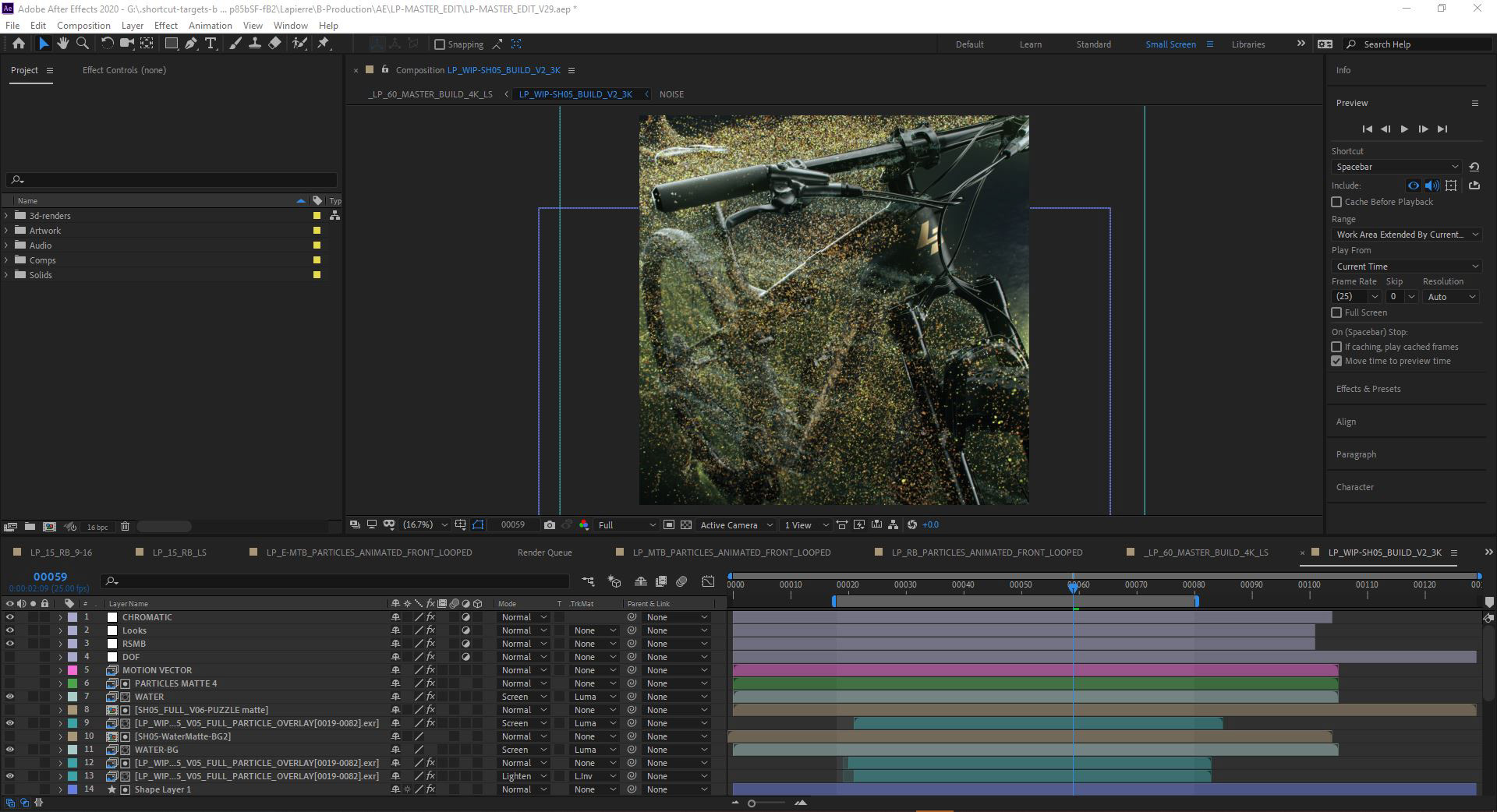Image resolution: width=1497 pixels, height=812 pixels.
Task: Take snapshot with camera icon
Action: tap(550, 525)
